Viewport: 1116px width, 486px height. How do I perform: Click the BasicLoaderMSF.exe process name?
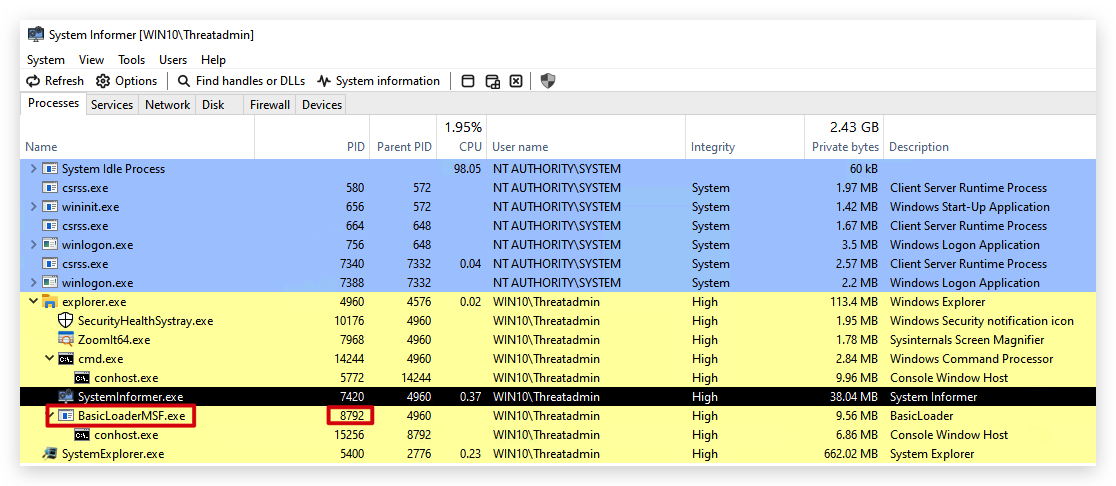click(132, 416)
